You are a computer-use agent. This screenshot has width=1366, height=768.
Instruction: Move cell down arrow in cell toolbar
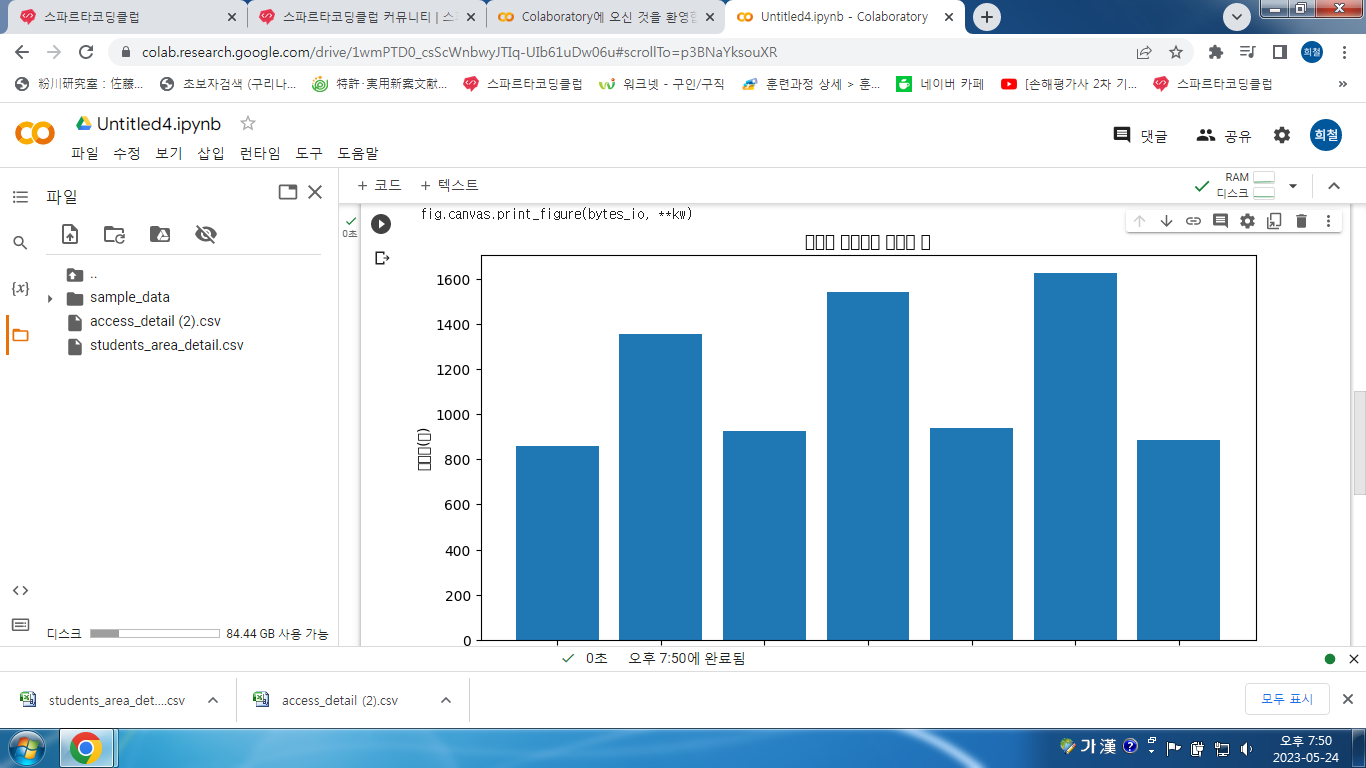(1166, 221)
